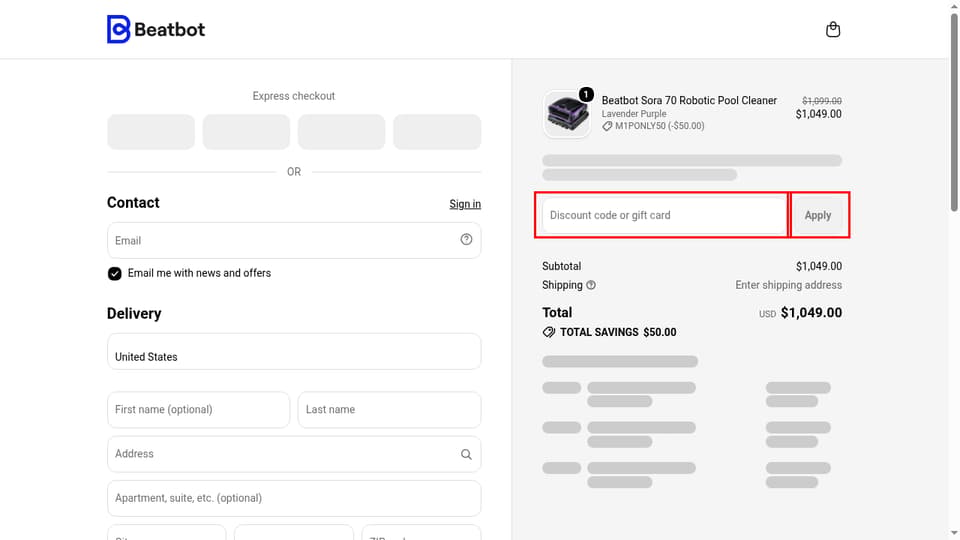This screenshot has height=540, width=960.
Task: Focus the Email input field
Action: click(x=294, y=240)
